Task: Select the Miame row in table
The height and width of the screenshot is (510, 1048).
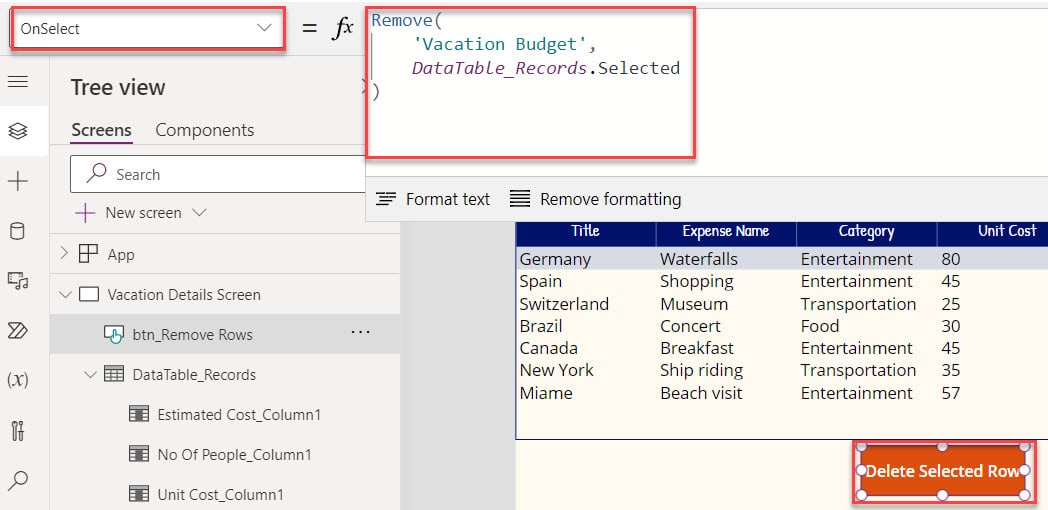Action: click(x=782, y=392)
